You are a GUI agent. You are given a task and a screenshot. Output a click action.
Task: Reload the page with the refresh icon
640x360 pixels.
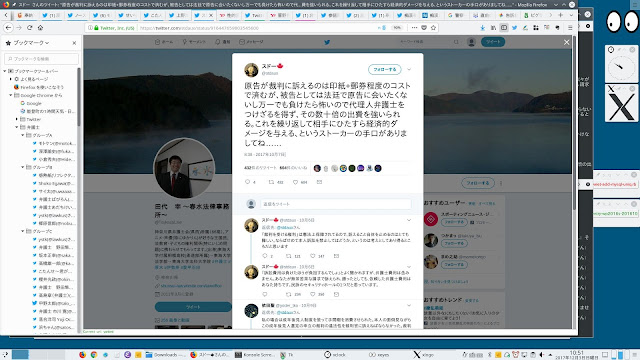(29, 28)
